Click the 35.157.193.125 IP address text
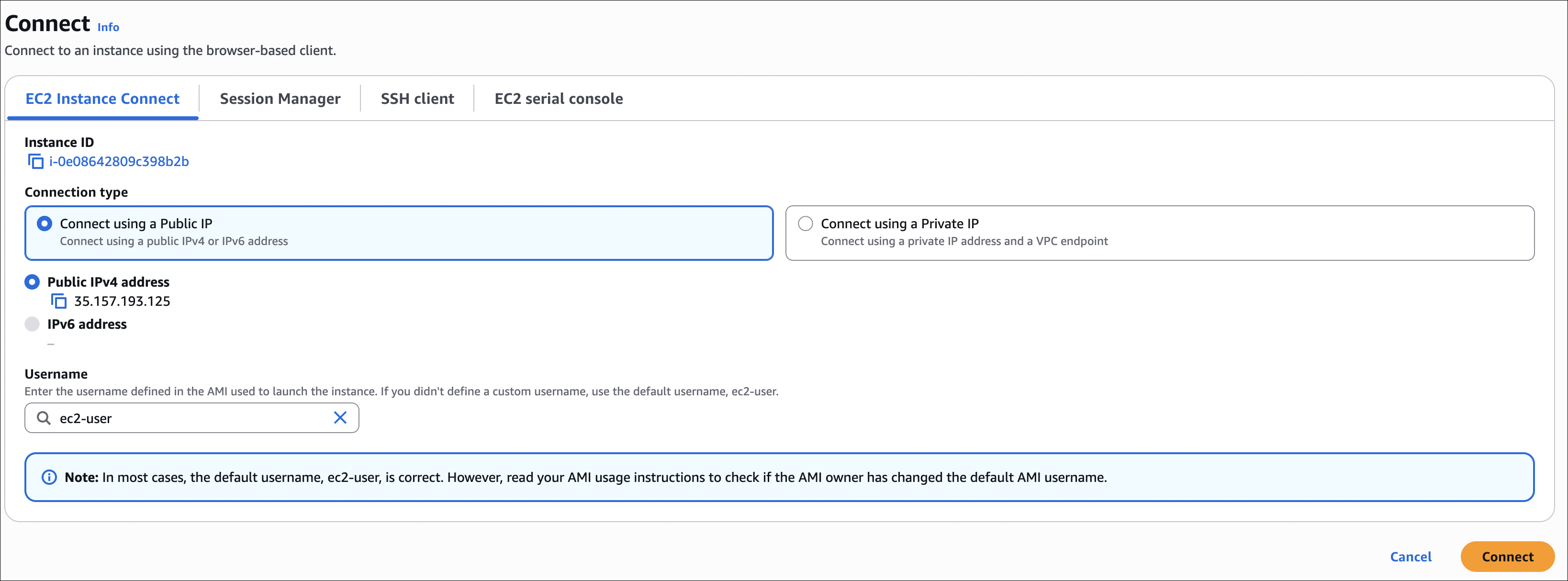 point(123,301)
